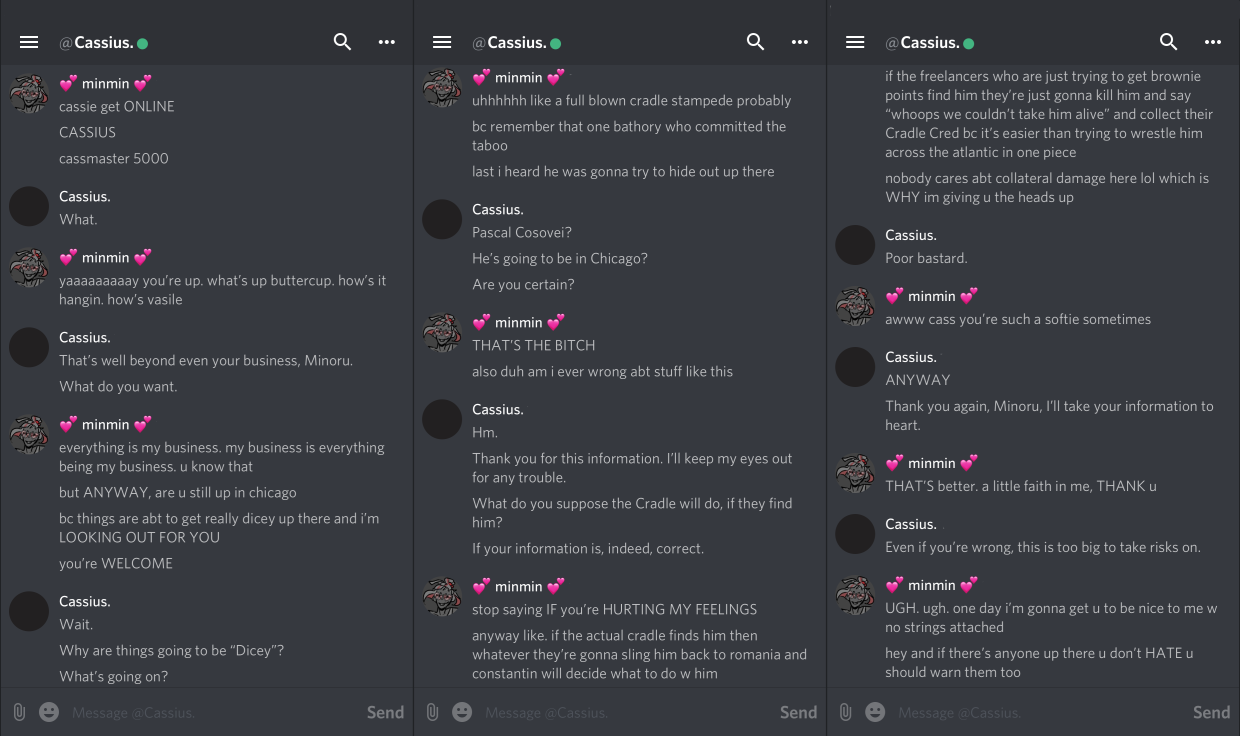This screenshot has height=736, width=1240.
Task: Expand the three-dot menu in the middle panel
Action: 800,42
